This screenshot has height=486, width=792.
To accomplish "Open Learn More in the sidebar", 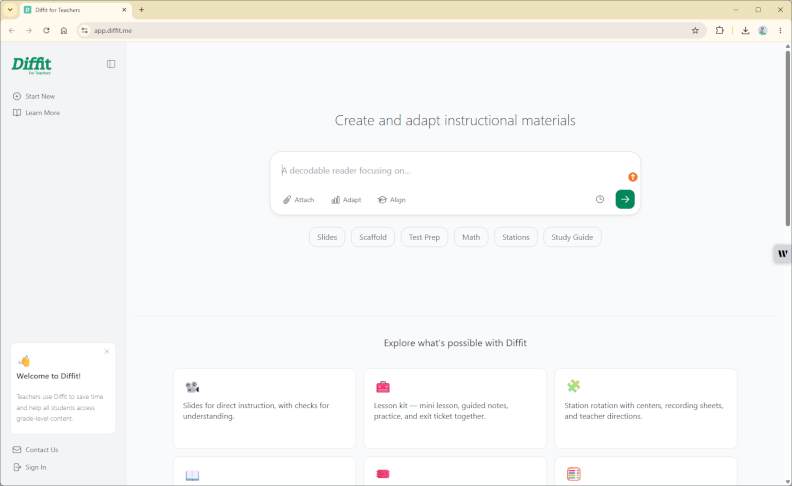I will 36,113.
